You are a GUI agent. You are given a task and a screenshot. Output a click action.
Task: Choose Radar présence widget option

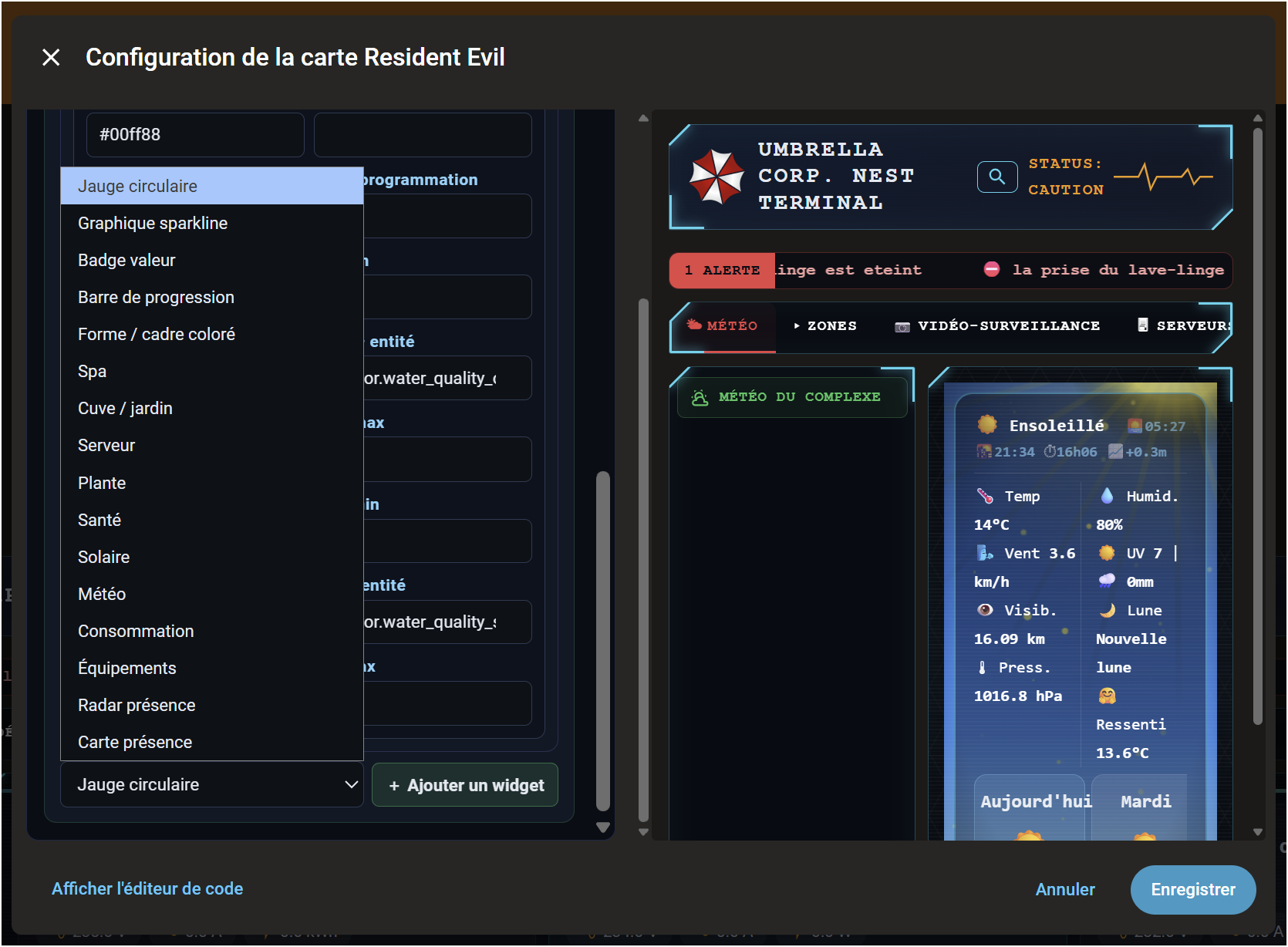pos(212,705)
